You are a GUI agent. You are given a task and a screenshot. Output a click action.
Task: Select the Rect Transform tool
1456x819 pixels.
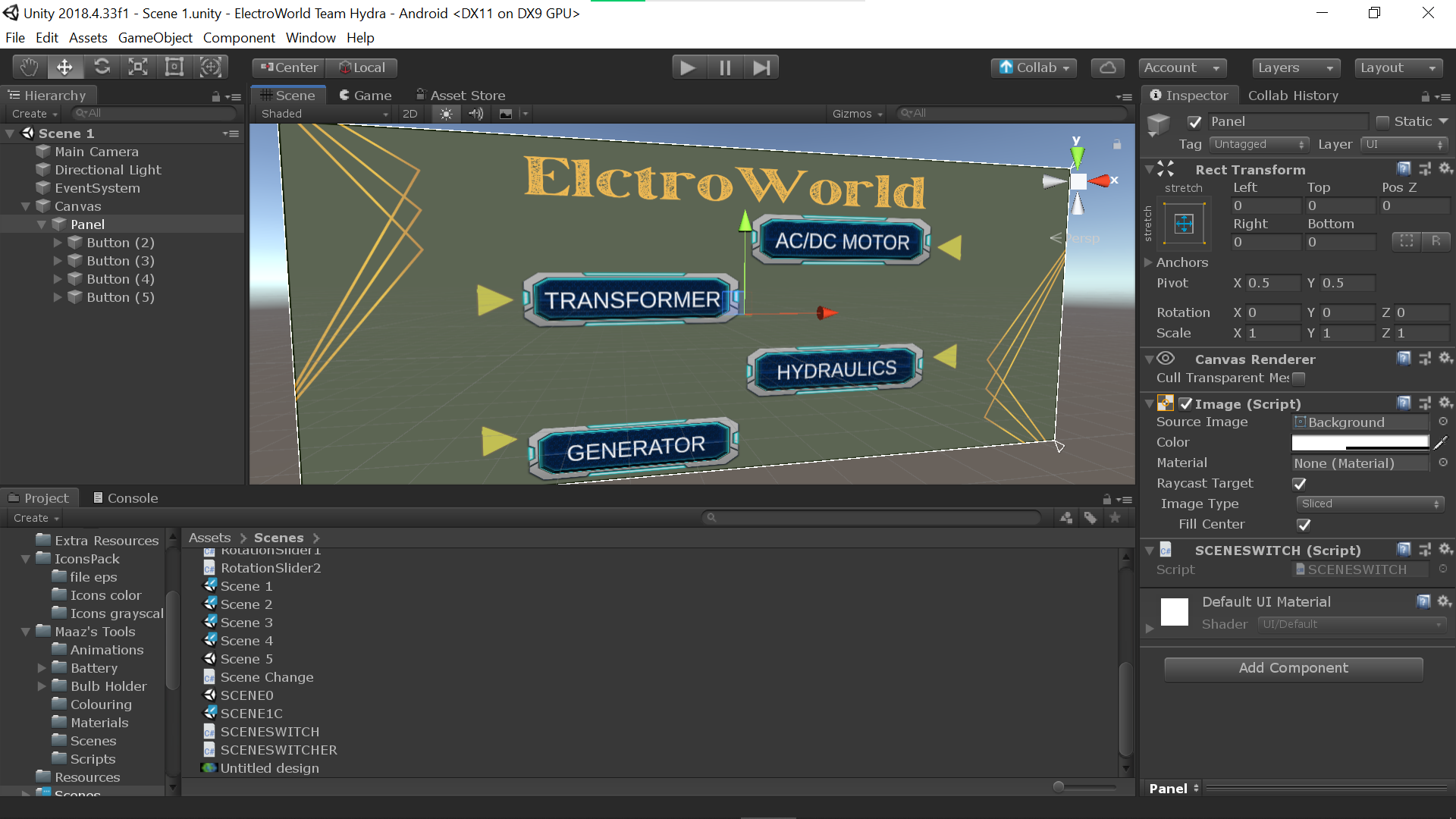tap(174, 67)
